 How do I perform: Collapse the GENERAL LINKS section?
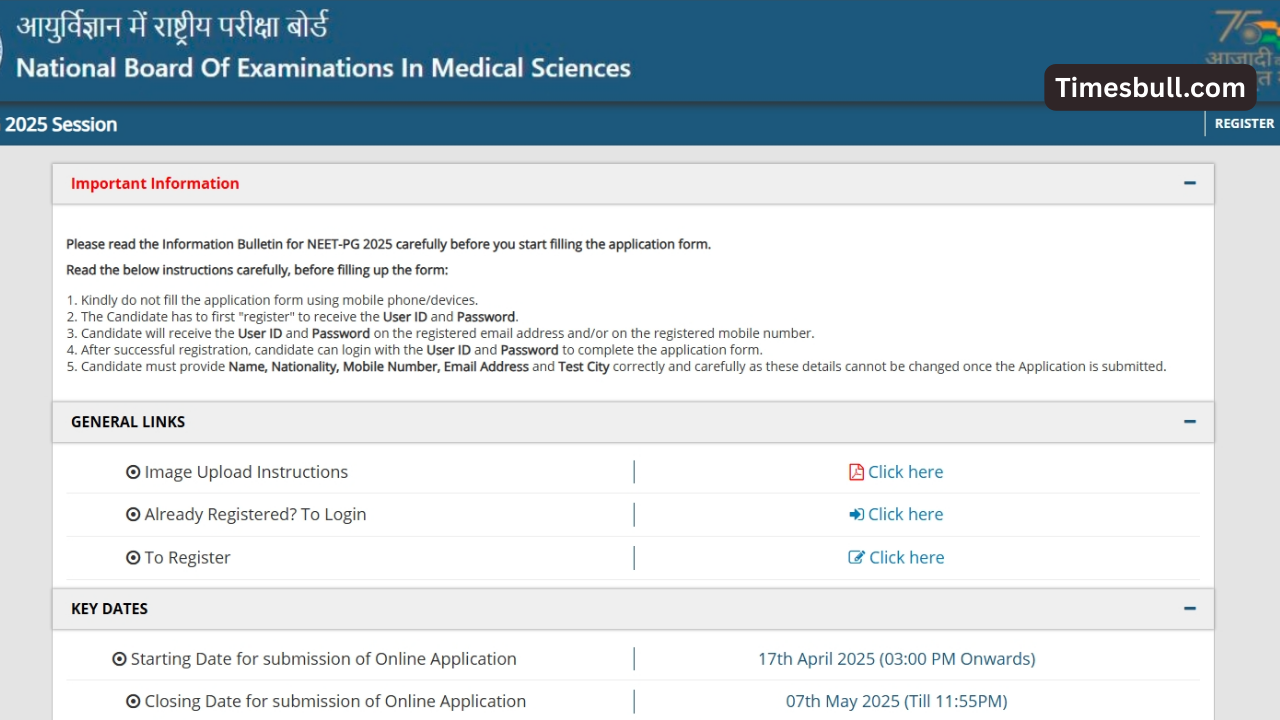[x=1189, y=422]
